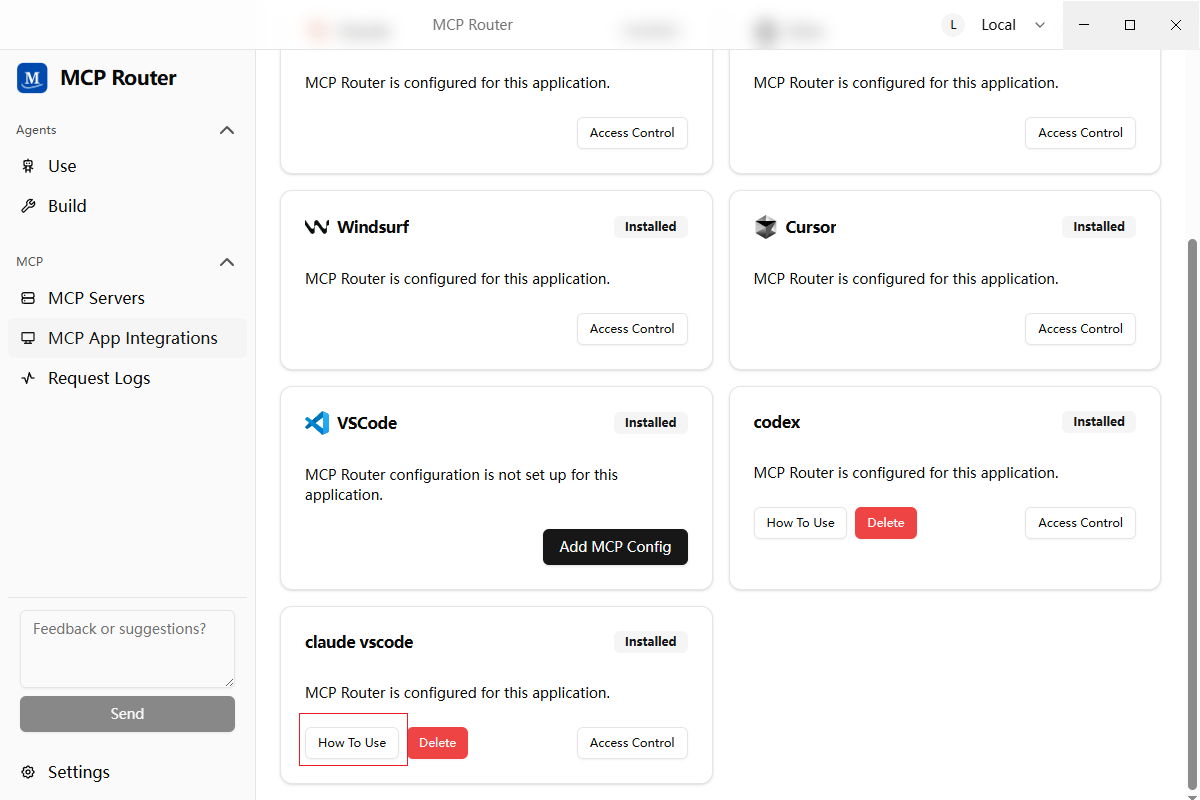Open MCP App Integrations page
1200x800 pixels.
[x=132, y=338]
